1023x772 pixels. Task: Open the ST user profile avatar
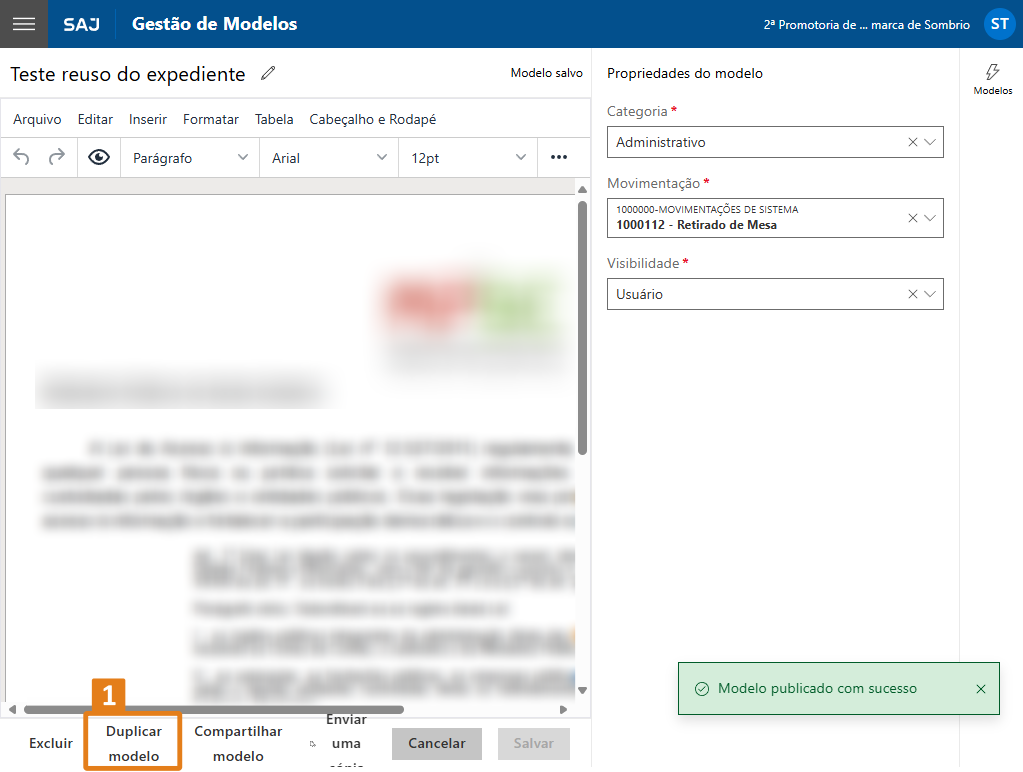point(999,24)
